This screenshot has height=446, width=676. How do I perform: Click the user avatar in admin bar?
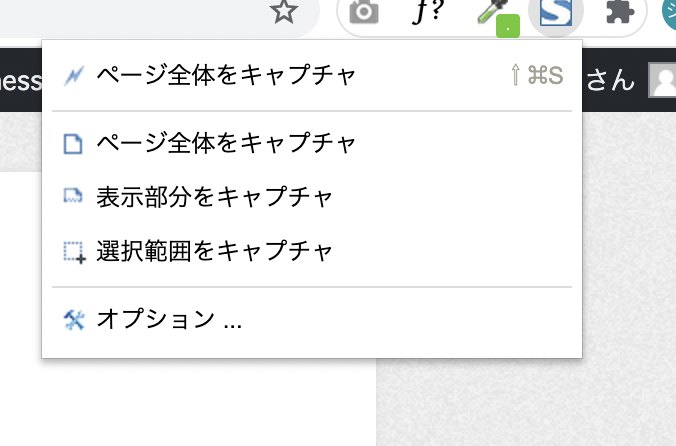pos(663,80)
